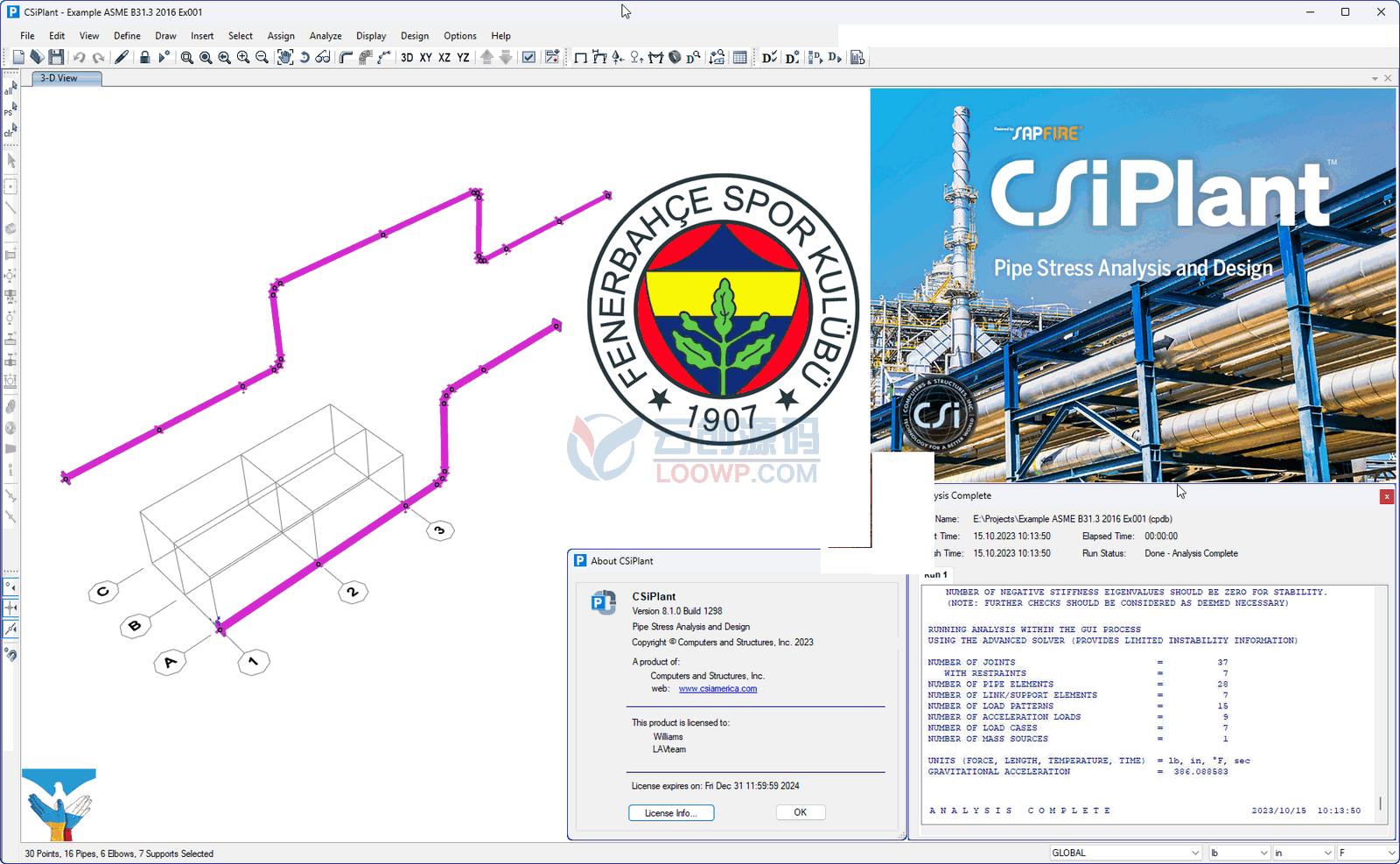
Task: Click the 'A N A L Y S I S C O M P L E T E' line
Action: coord(1019,811)
